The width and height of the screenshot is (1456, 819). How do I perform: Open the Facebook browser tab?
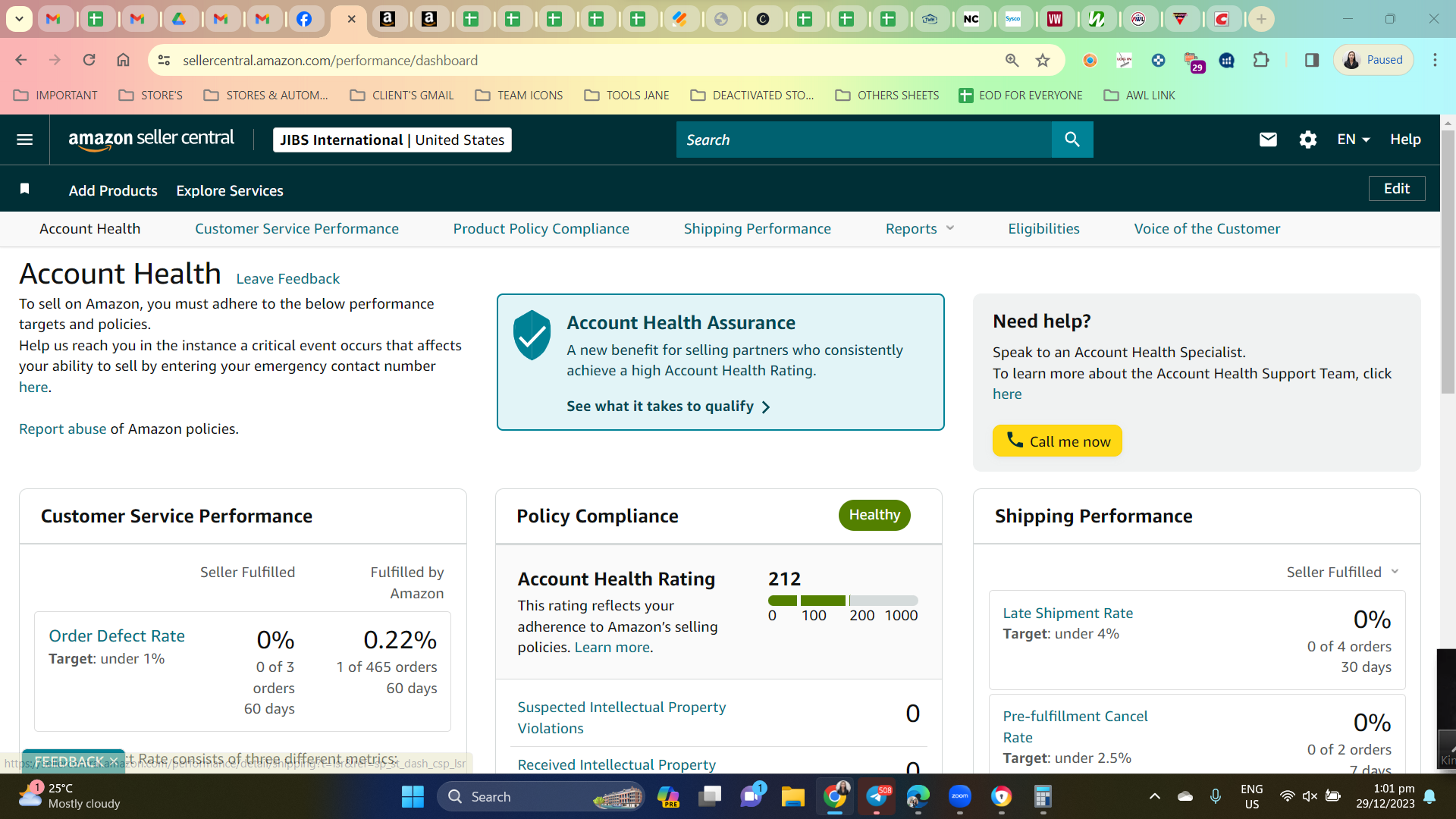point(304,19)
